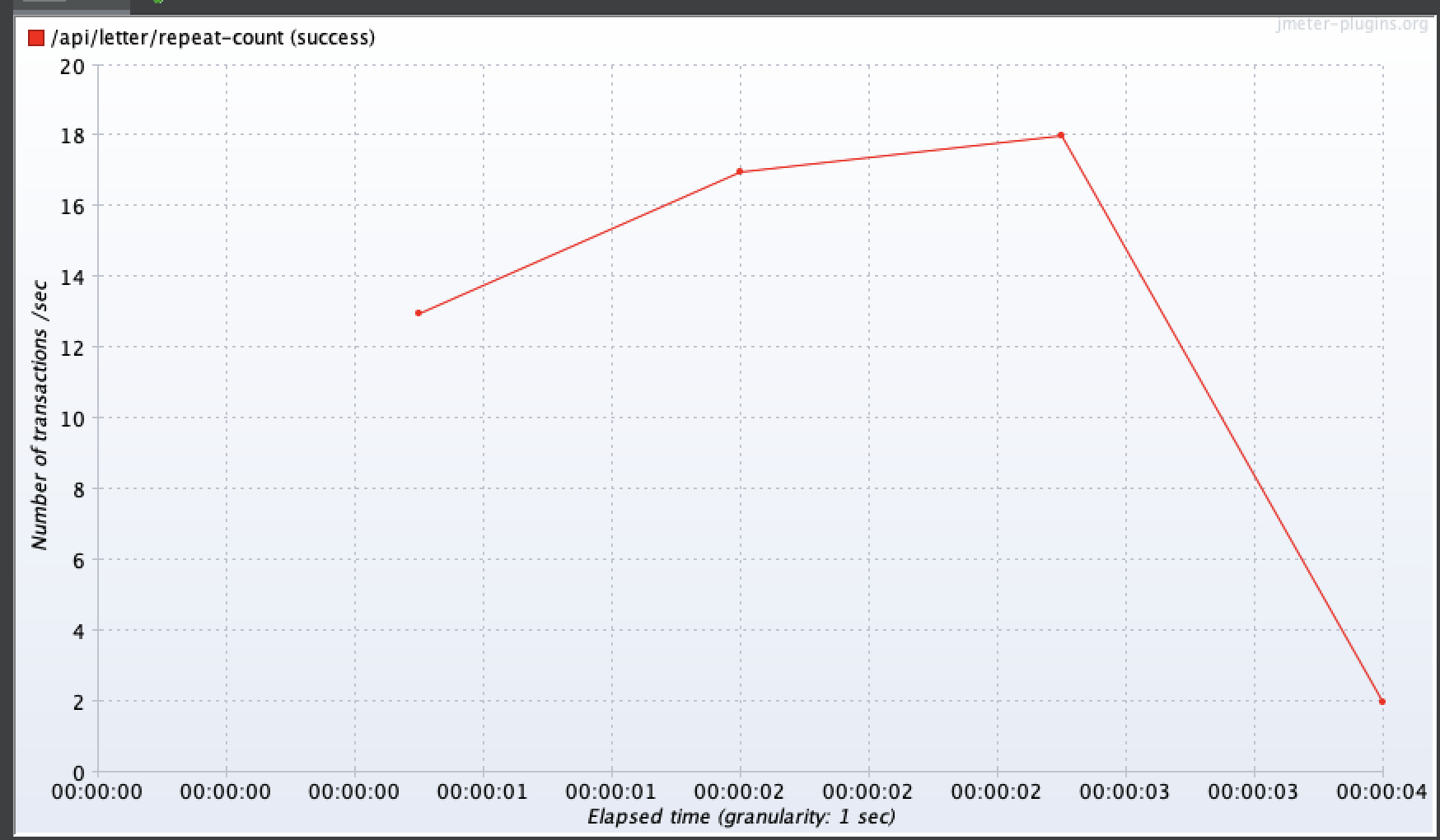Click the final data point at 2 transactions

point(1382,702)
